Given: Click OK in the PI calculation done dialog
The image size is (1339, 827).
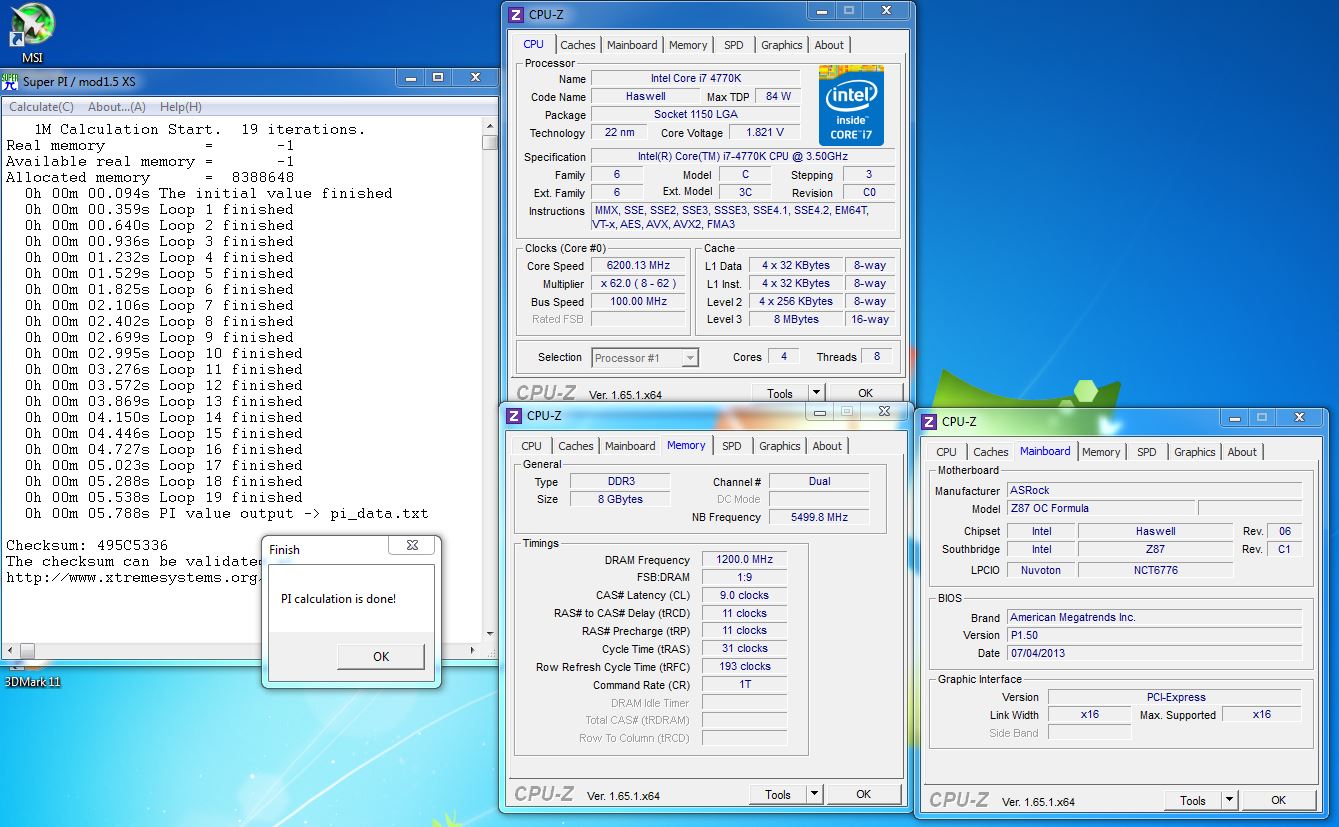Looking at the screenshot, I should click(381, 656).
